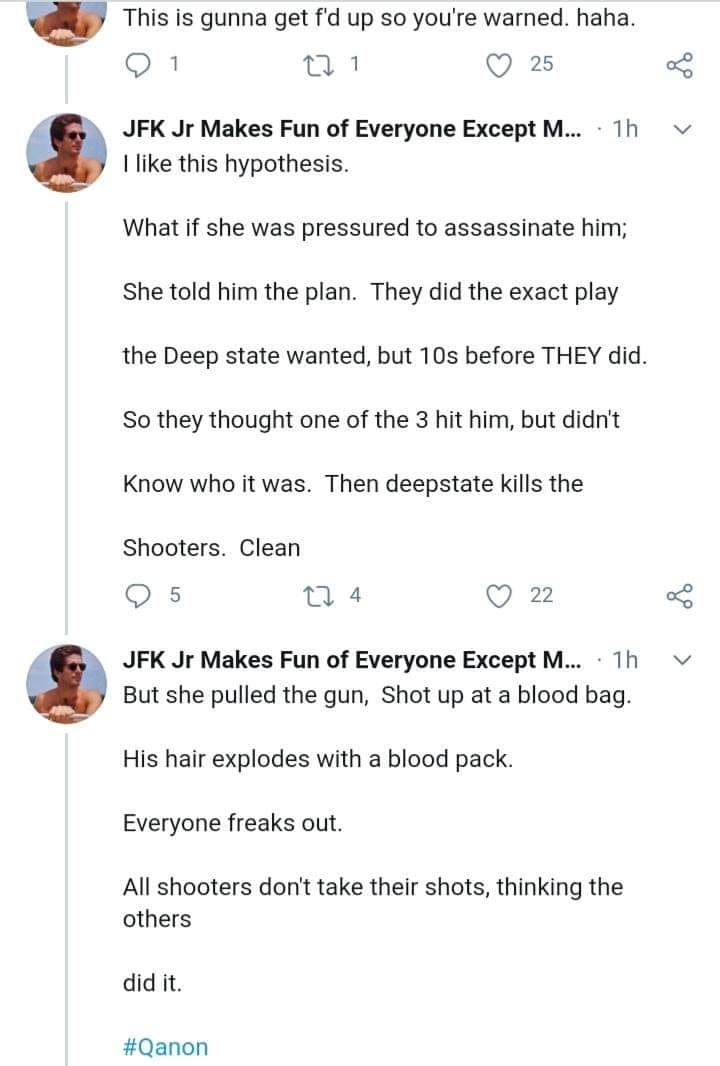Open the #Qanon hashtag
The image size is (720, 1066).
point(166,1047)
